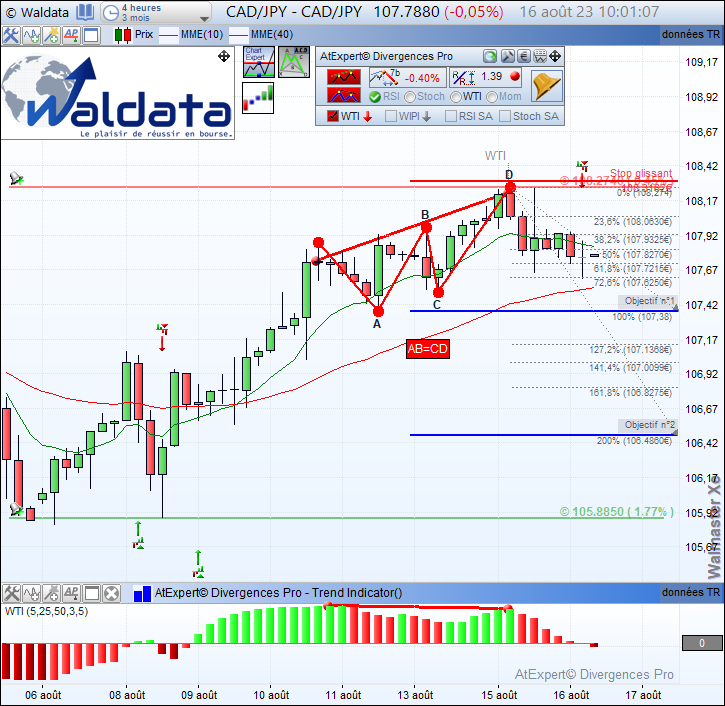
Task: Click the refresh icon in Divergences Pro panel
Action: [490, 56]
